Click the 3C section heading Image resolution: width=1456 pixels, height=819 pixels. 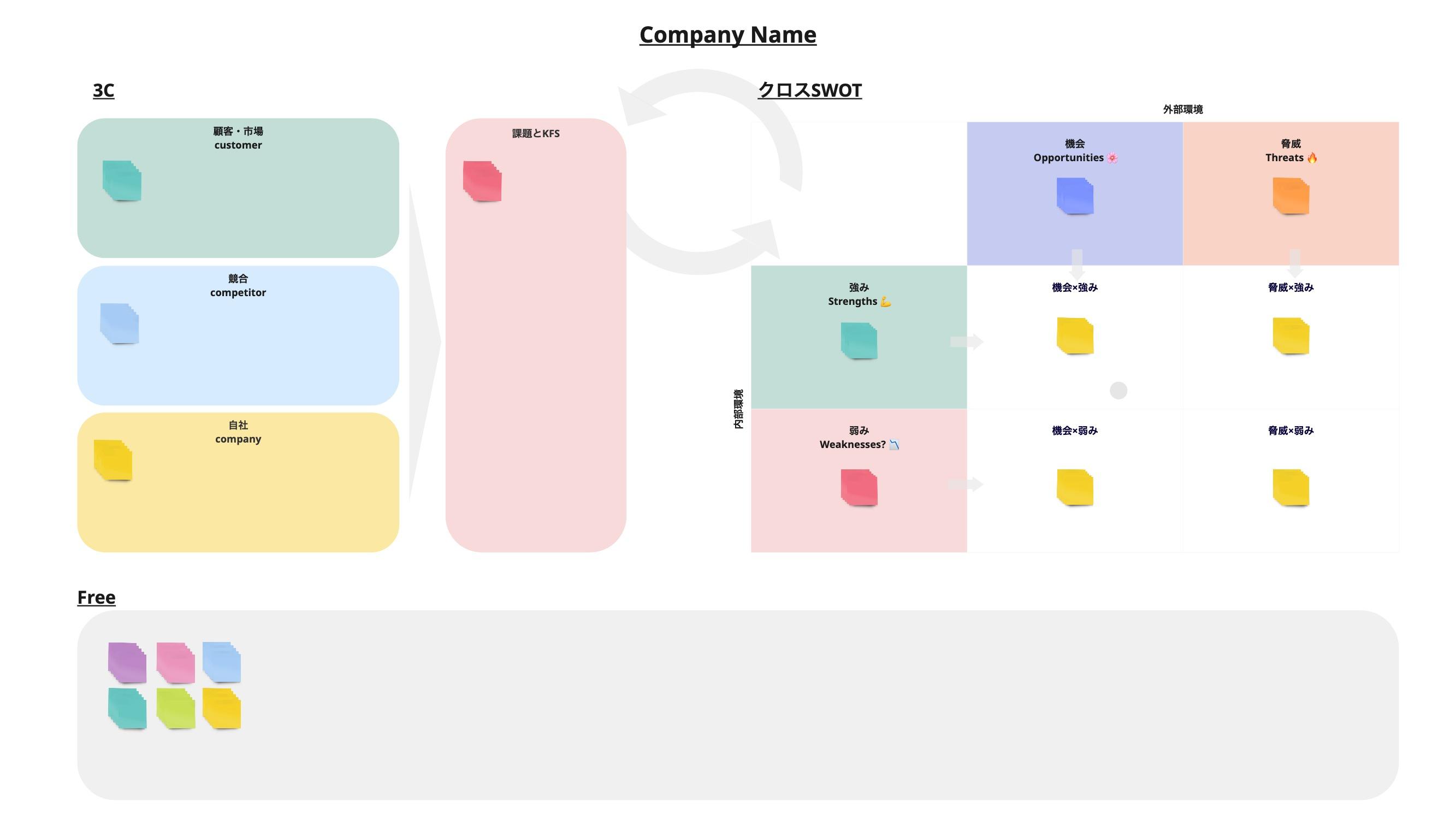click(103, 90)
